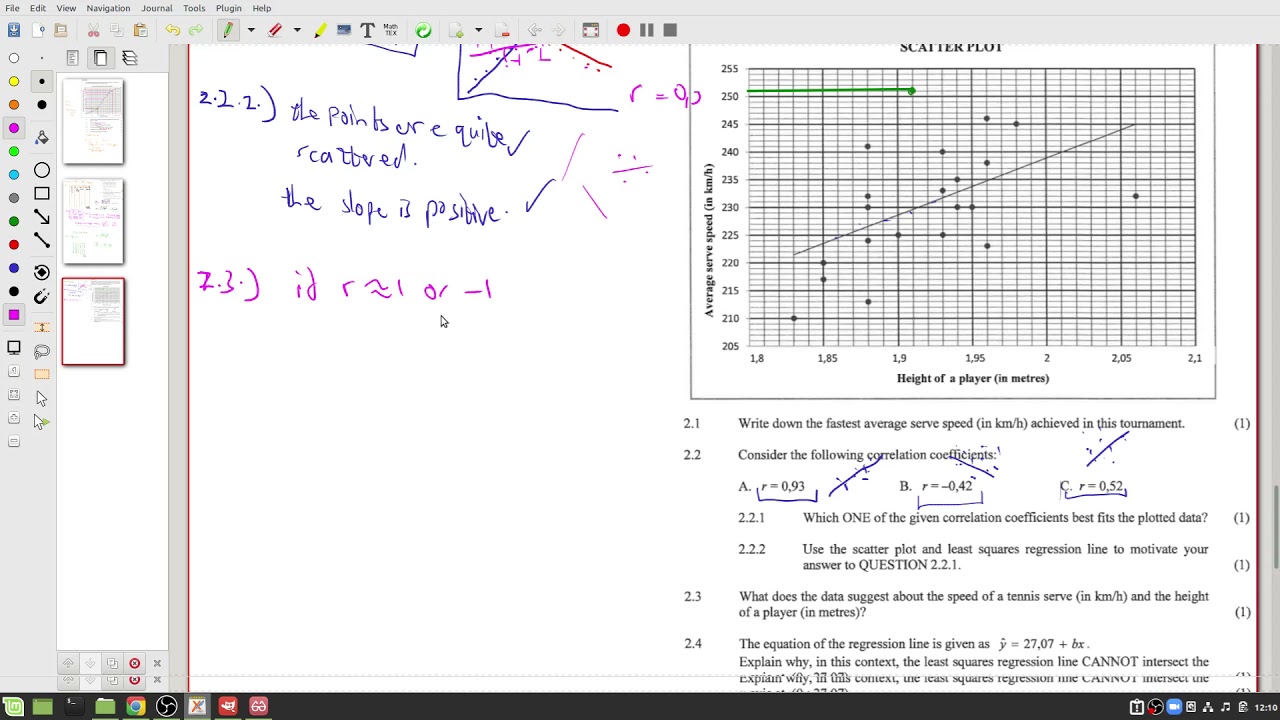Toggle fullscreen mode icon
The height and width of the screenshot is (720, 1280).
point(590,30)
